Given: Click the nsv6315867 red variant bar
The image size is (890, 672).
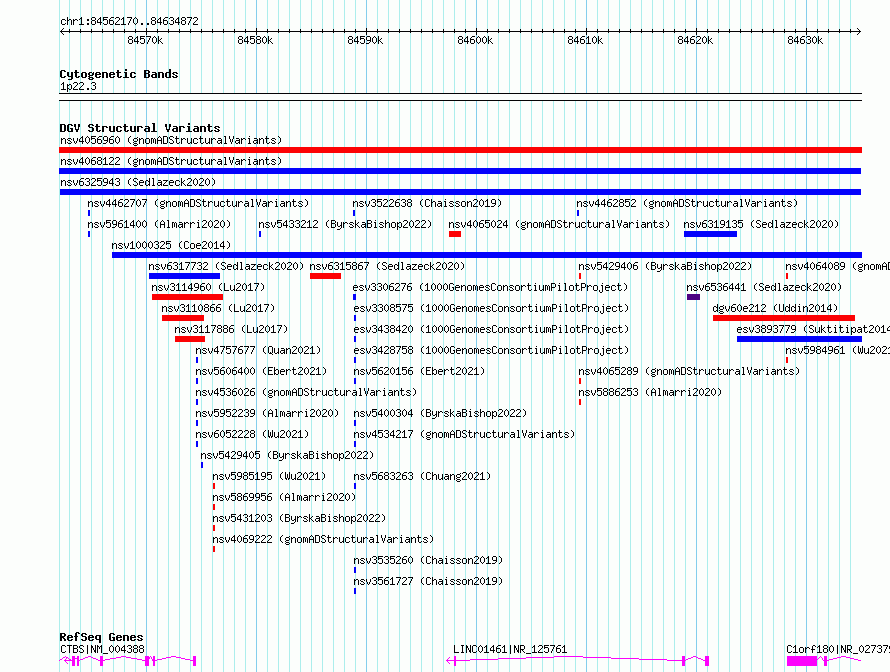Looking at the screenshot, I should point(325,276).
